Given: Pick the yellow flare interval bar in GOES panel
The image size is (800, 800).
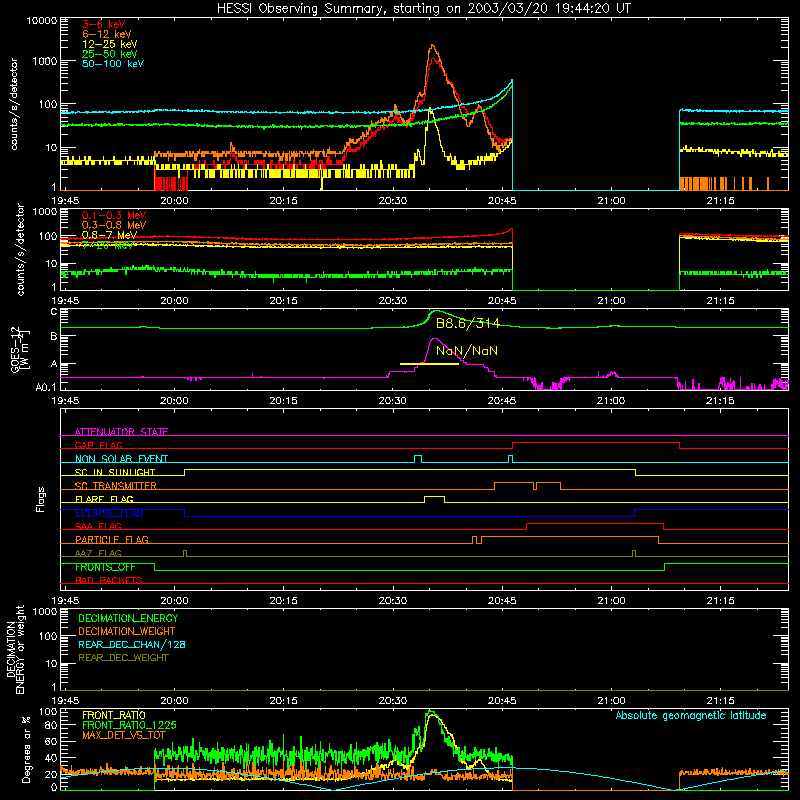Looking at the screenshot, I should click(x=429, y=364).
